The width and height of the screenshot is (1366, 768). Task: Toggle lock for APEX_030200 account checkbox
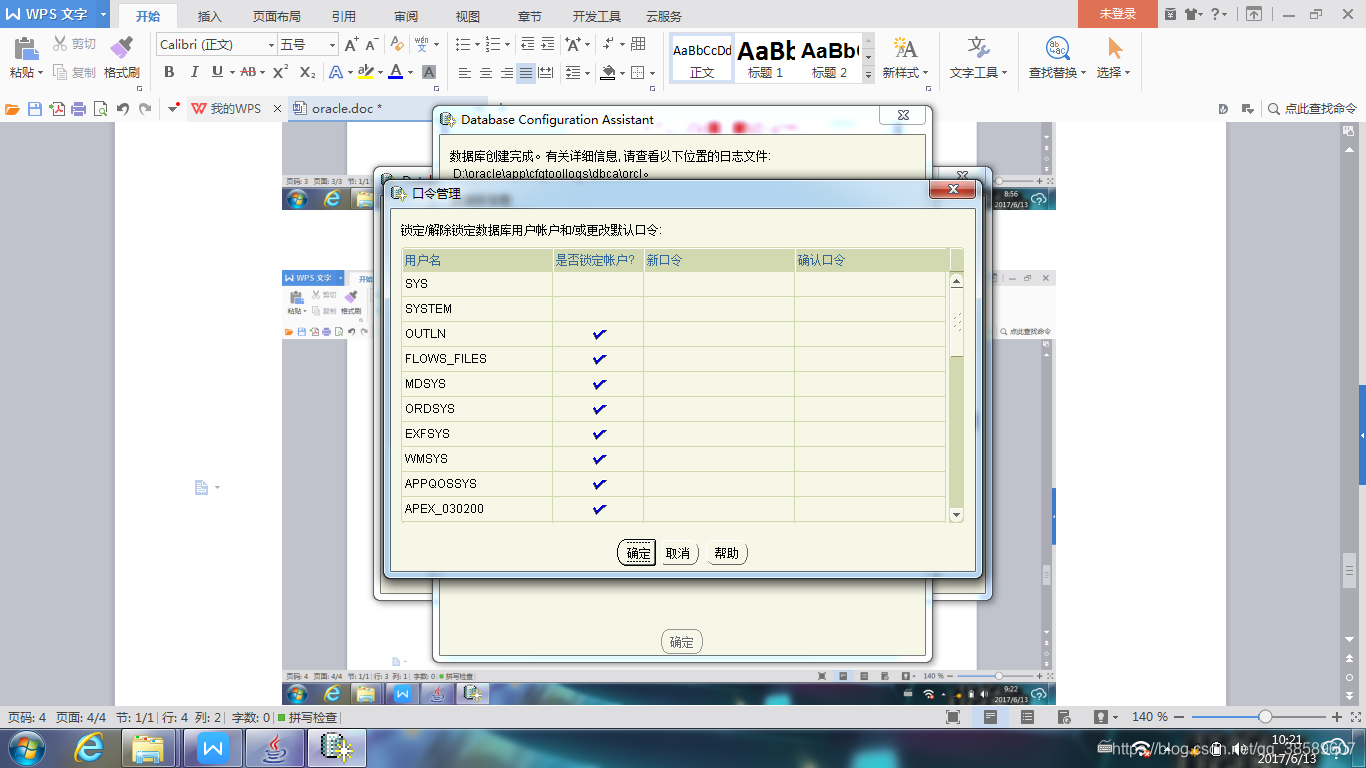(599, 509)
